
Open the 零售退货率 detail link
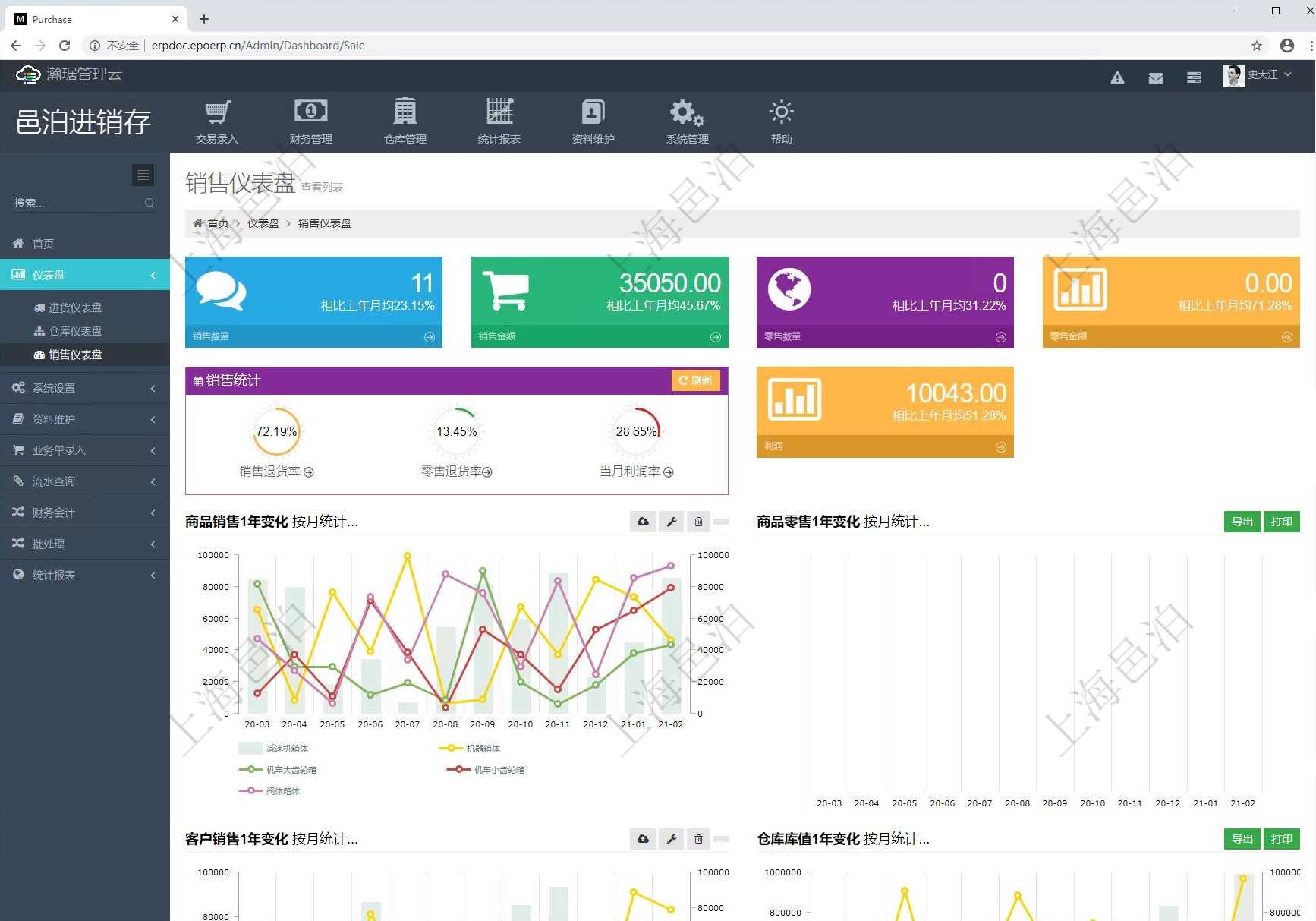tap(457, 472)
